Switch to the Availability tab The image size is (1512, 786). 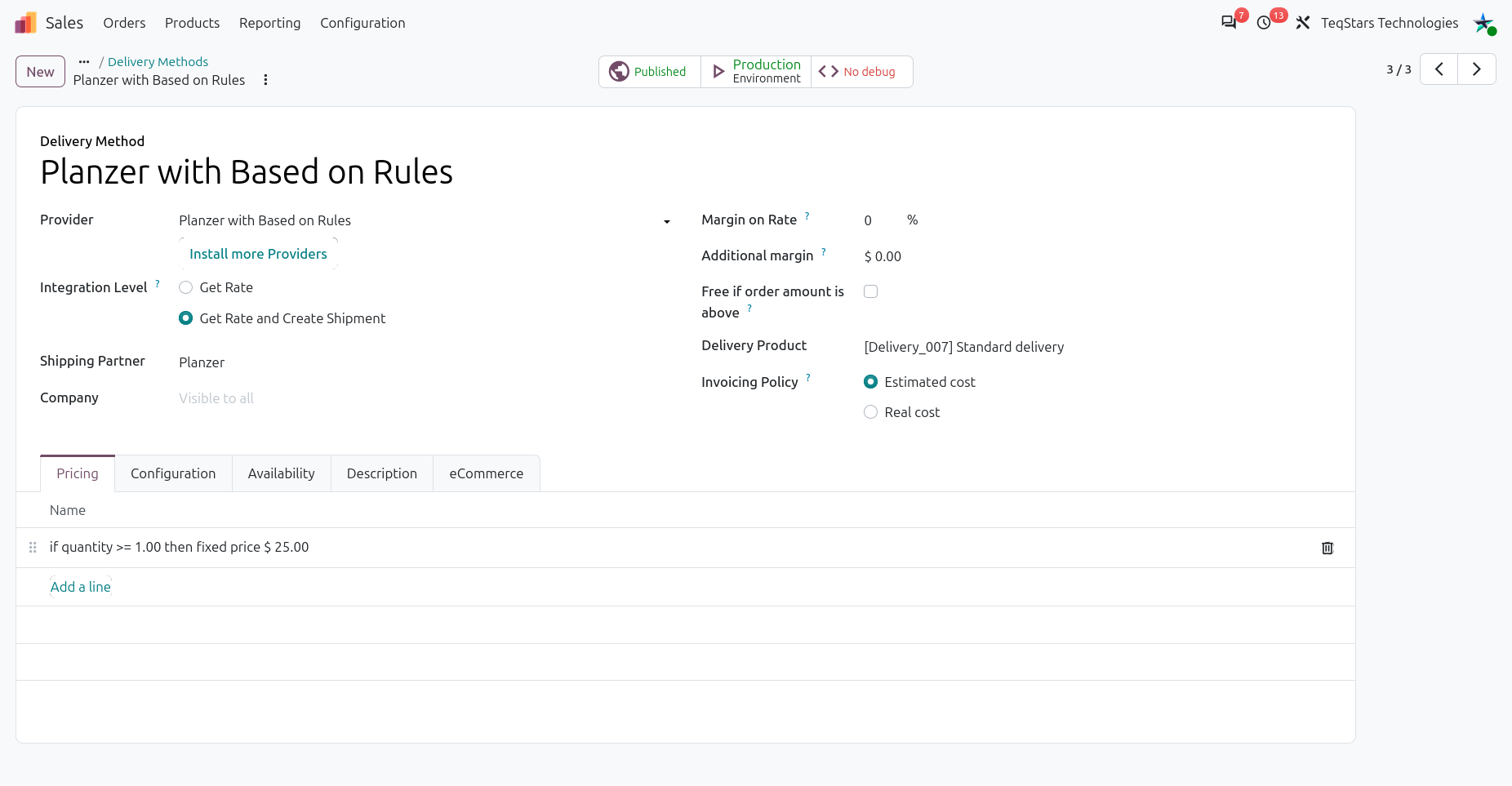[x=282, y=473]
